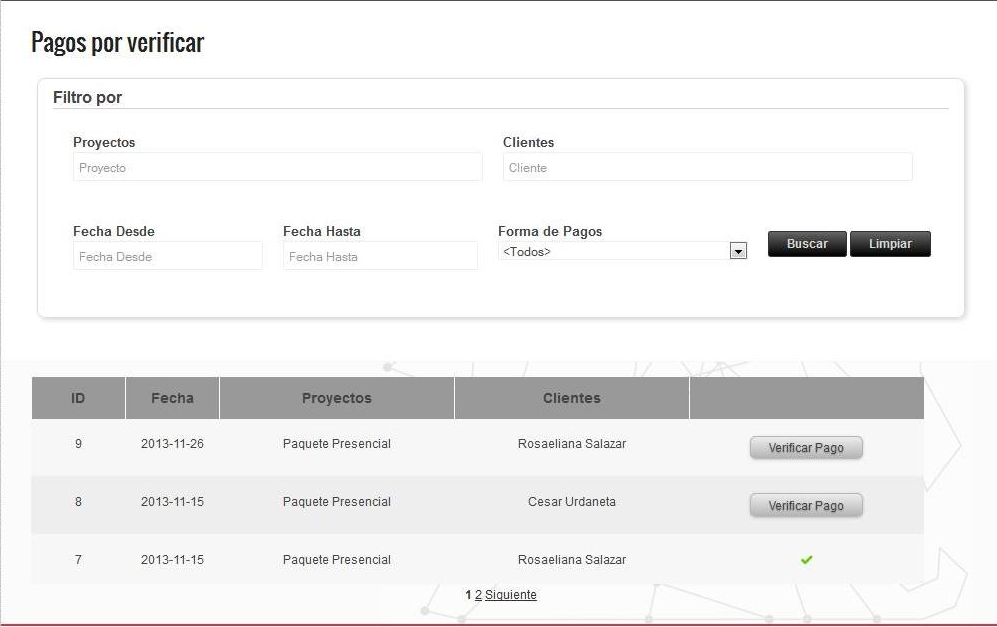Click Paquete Presencial in row 7

pyautogui.click(x=337, y=560)
